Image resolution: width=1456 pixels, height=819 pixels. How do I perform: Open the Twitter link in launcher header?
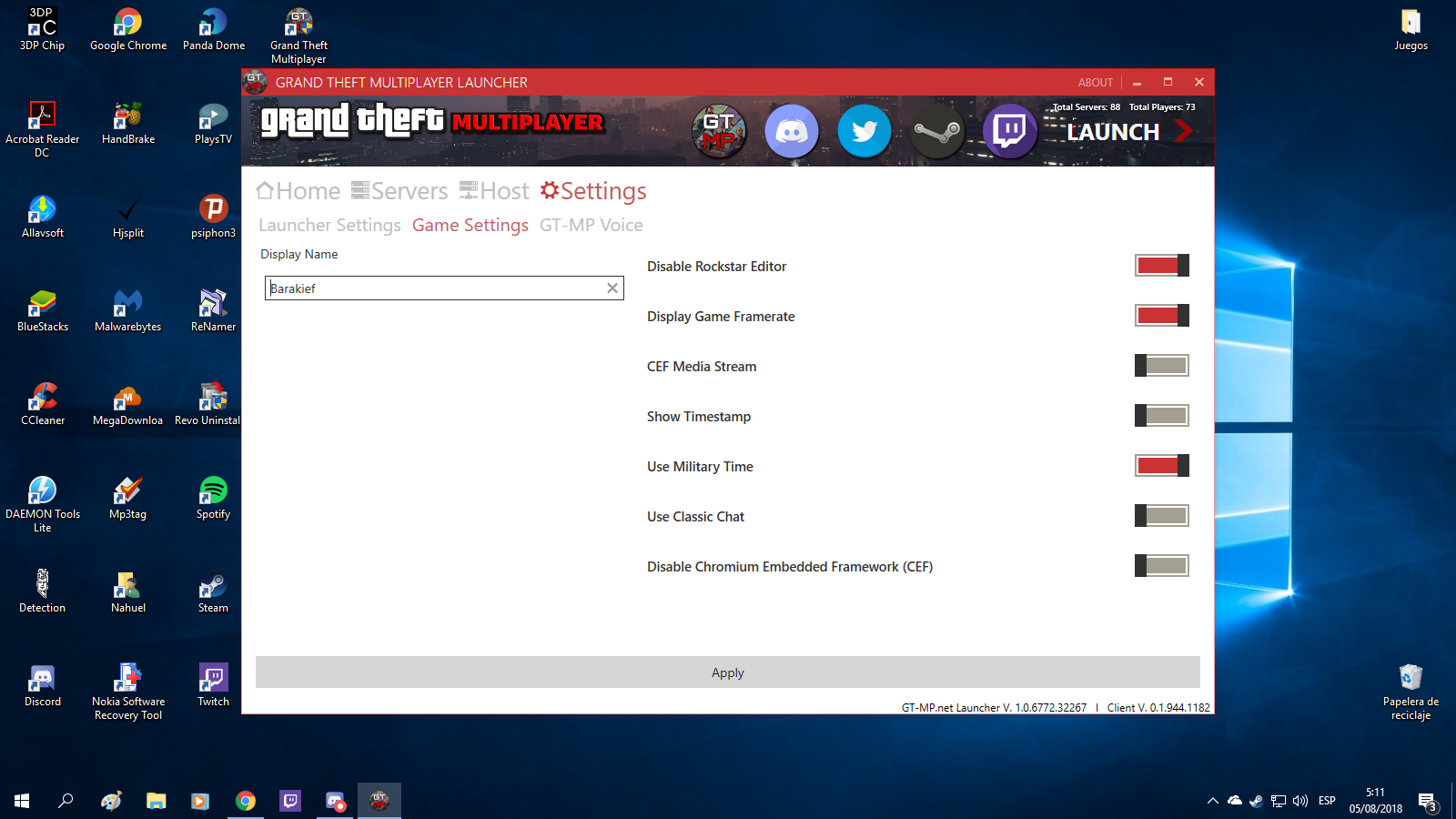coord(864,131)
